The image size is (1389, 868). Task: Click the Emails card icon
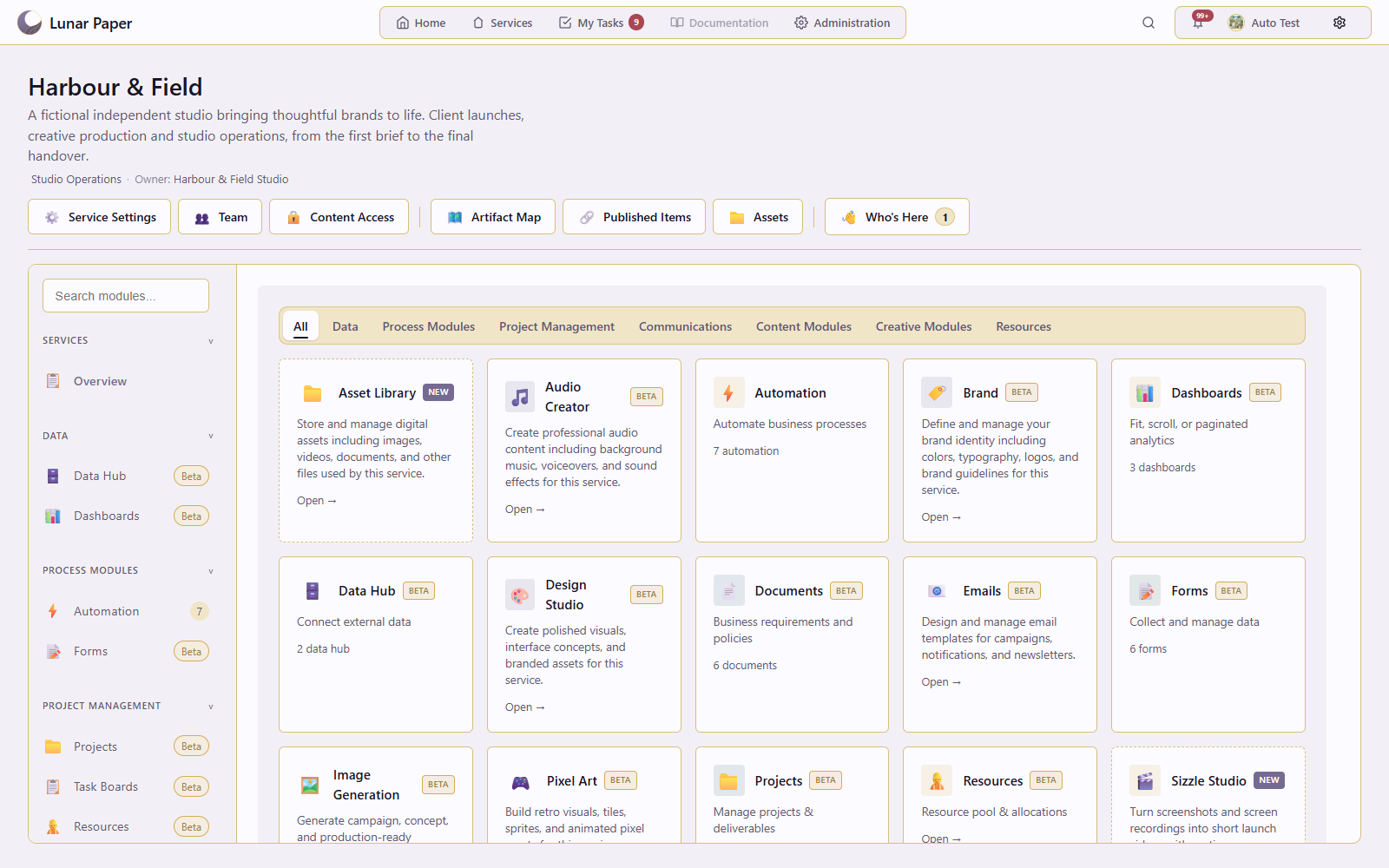coord(937,591)
